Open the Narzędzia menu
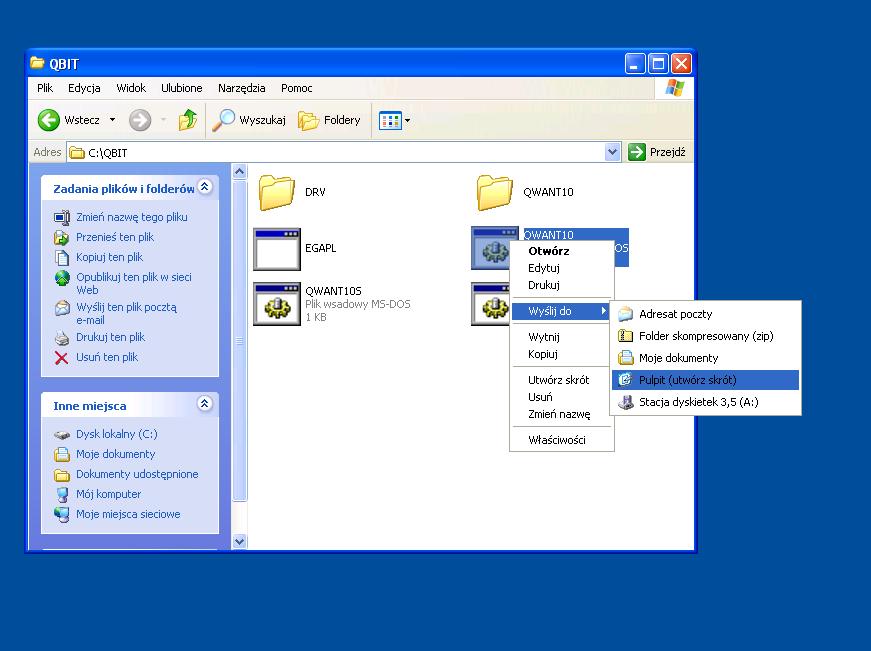Viewport: 871px width, 651px height. [242, 88]
